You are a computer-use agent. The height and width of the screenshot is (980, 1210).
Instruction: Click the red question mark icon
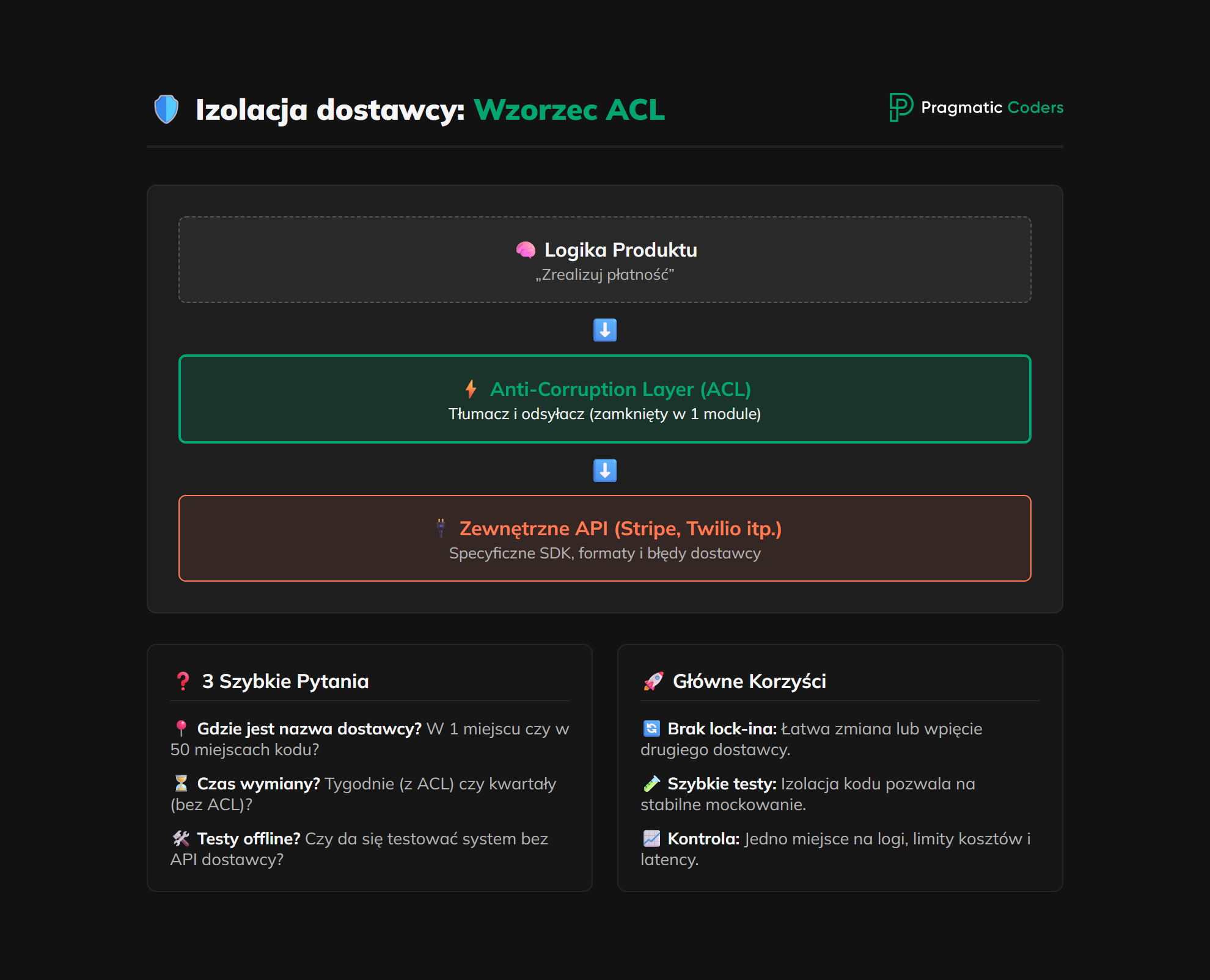(183, 681)
